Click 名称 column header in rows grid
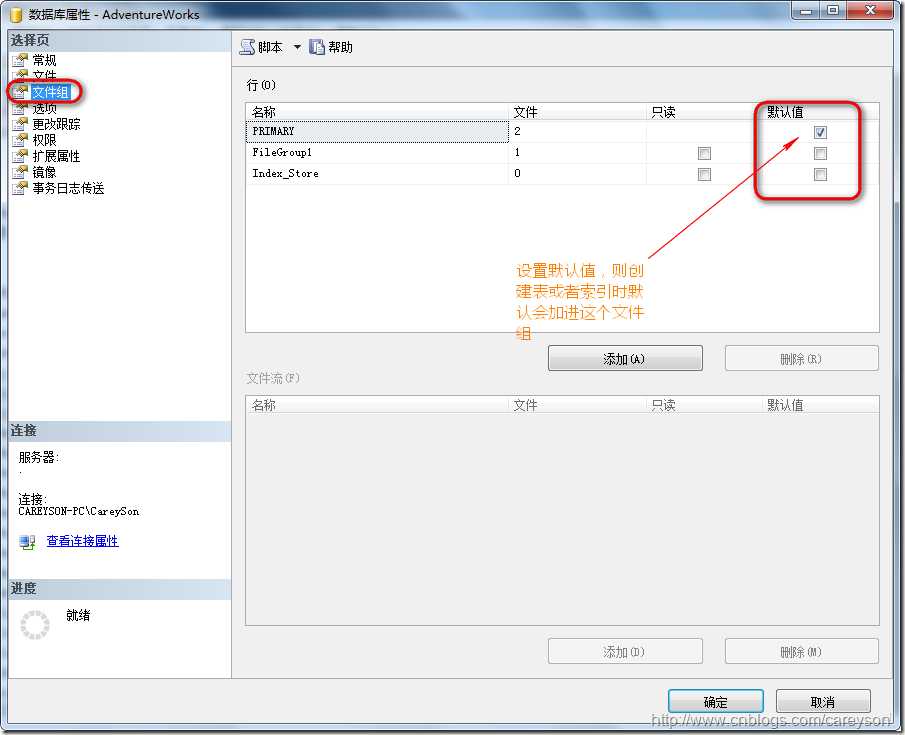The height and width of the screenshot is (735, 905). [377, 112]
